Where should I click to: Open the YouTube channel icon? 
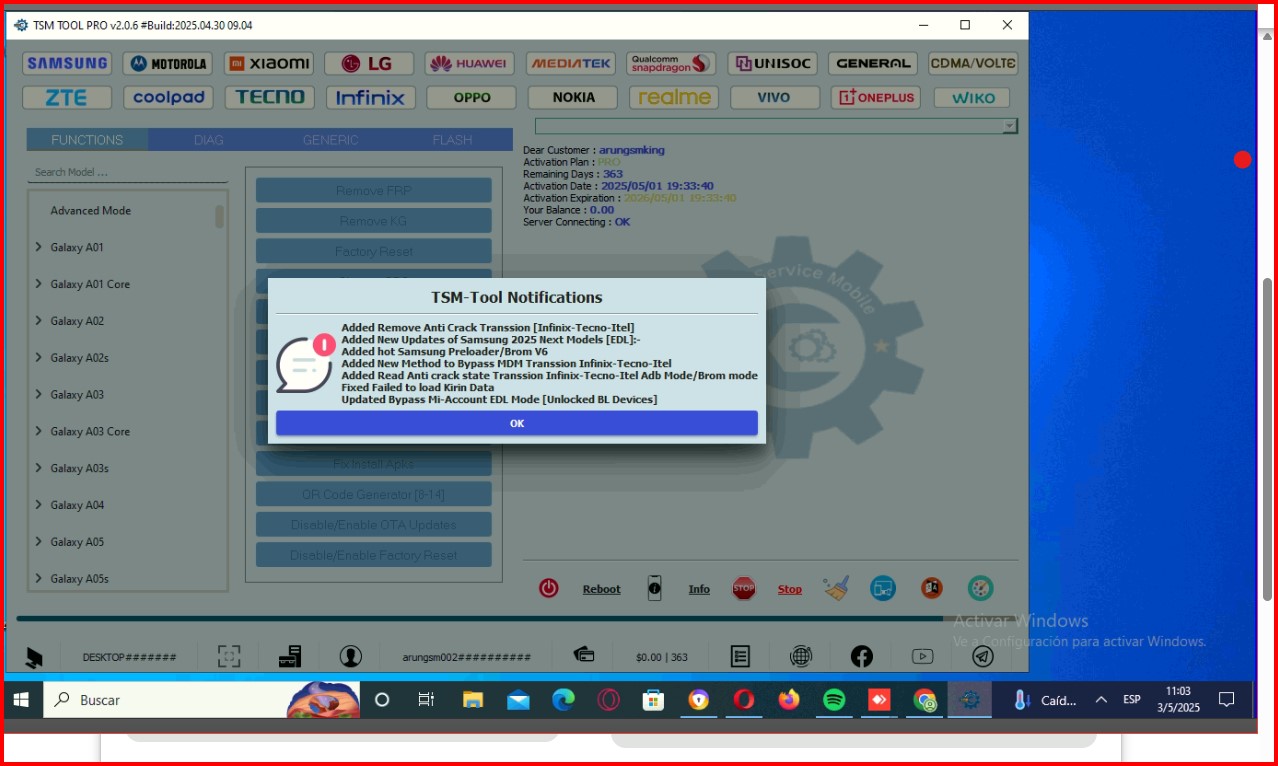coord(922,656)
